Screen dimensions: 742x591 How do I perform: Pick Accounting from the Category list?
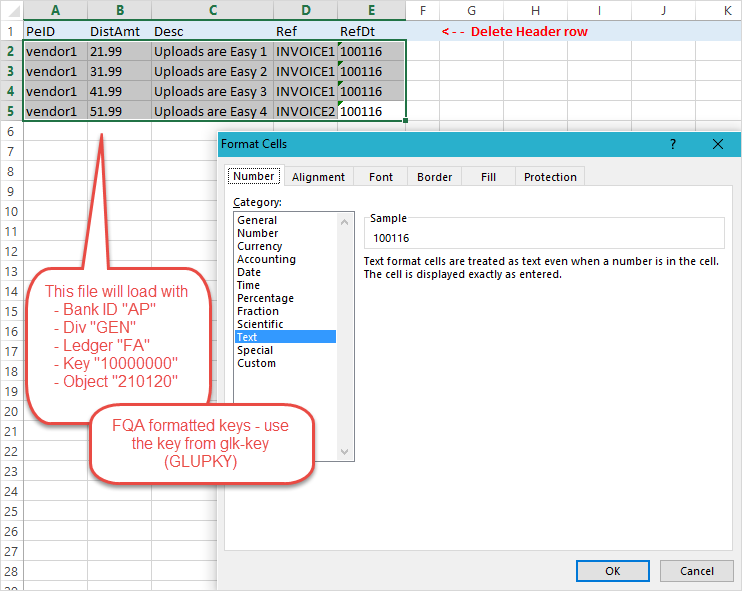tap(266, 259)
